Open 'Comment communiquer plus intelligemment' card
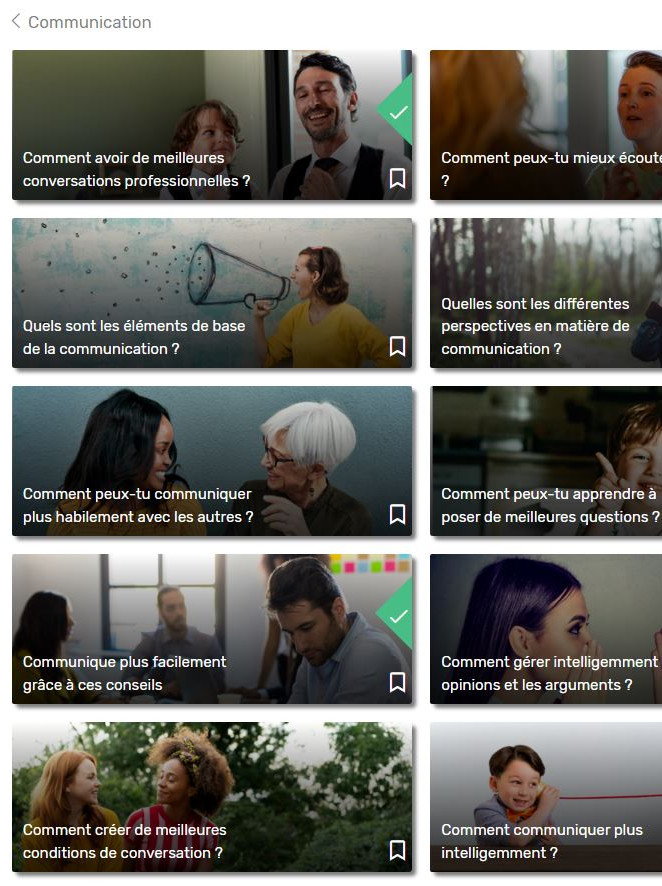The height and width of the screenshot is (886, 662). [546, 797]
